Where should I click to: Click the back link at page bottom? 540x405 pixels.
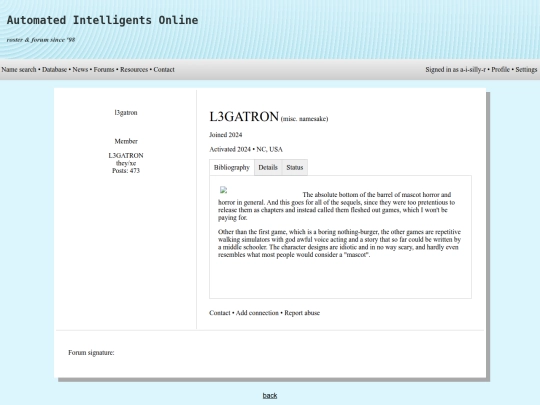[x=270, y=396]
